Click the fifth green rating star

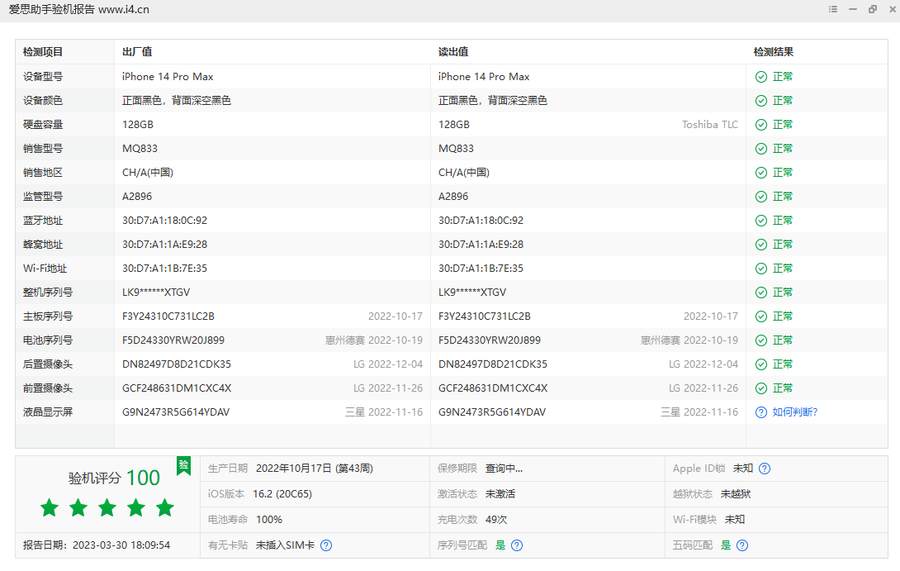point(165,507)
